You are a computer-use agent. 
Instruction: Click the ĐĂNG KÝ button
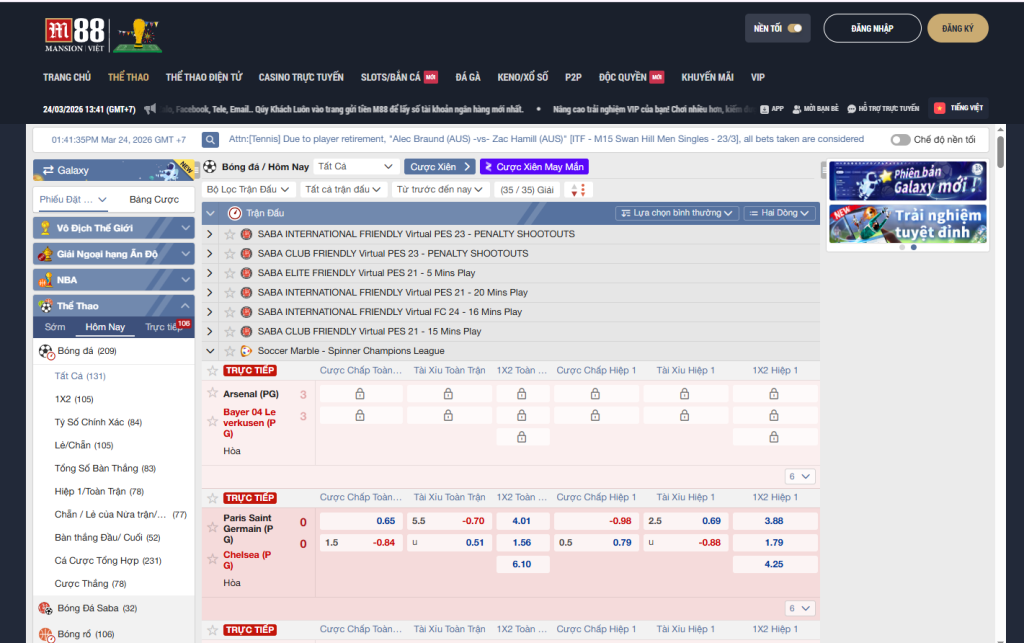pyautogui.click(x=957, y=28)
